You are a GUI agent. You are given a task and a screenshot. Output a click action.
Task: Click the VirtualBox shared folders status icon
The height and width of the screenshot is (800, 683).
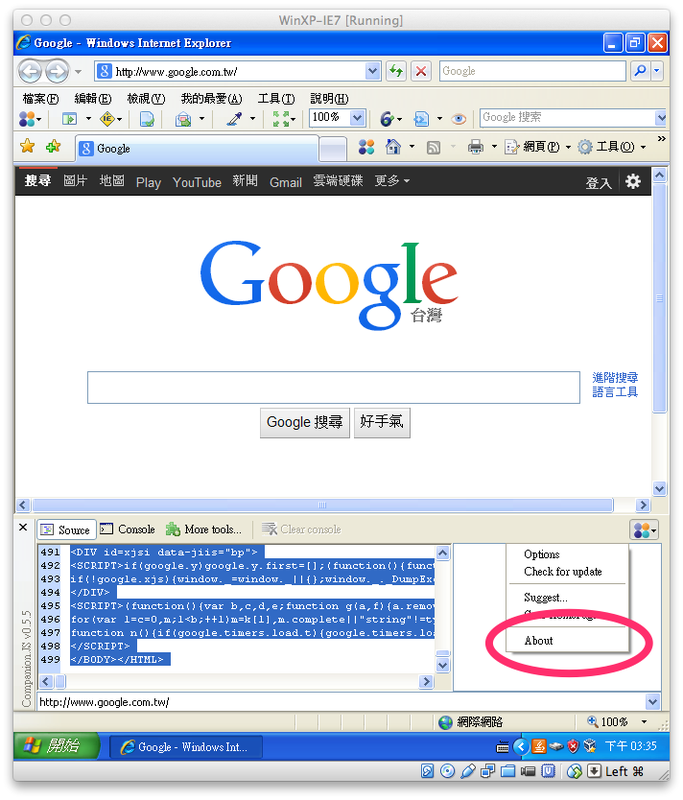click(508, 771)
